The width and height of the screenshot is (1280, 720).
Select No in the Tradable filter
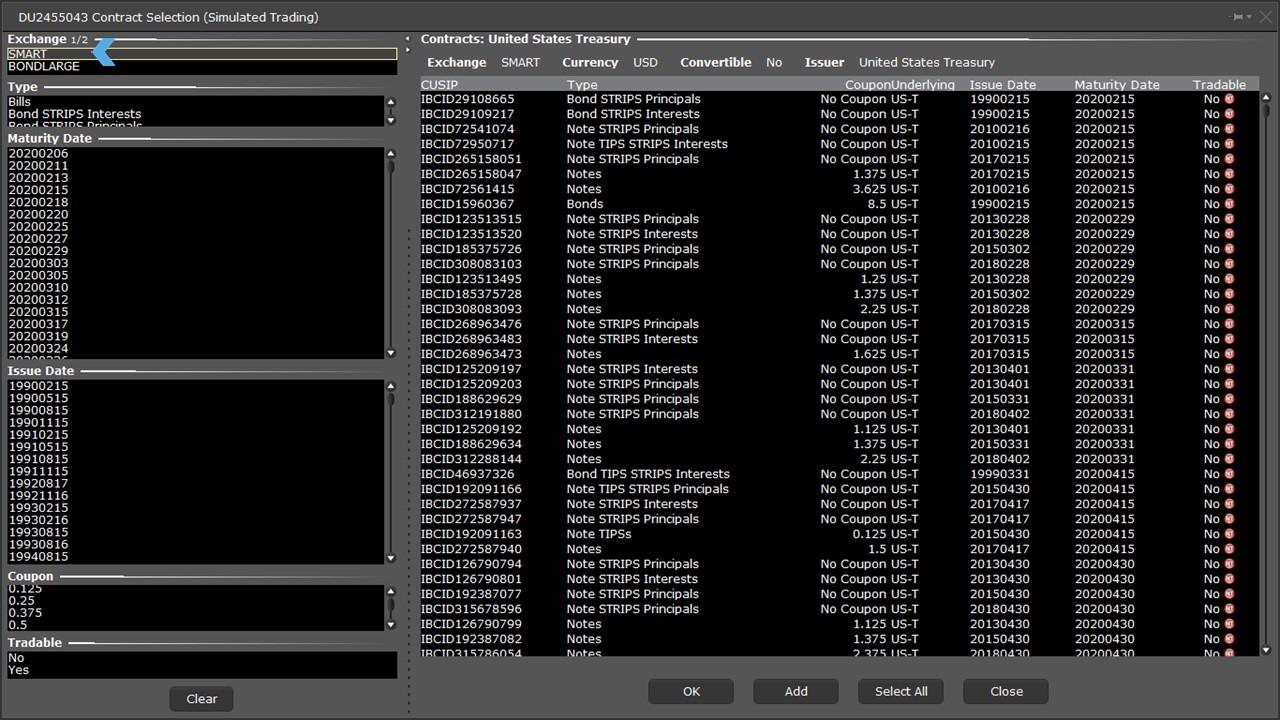(x=16, y=658)
